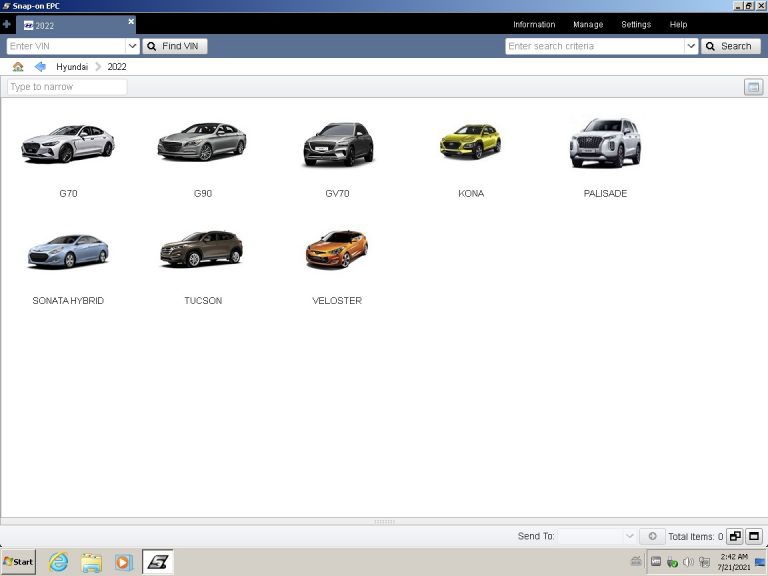768x576 pixels.
Task: Click the Home icon in breadcrumb bar
Action: [x=18, y=67]
